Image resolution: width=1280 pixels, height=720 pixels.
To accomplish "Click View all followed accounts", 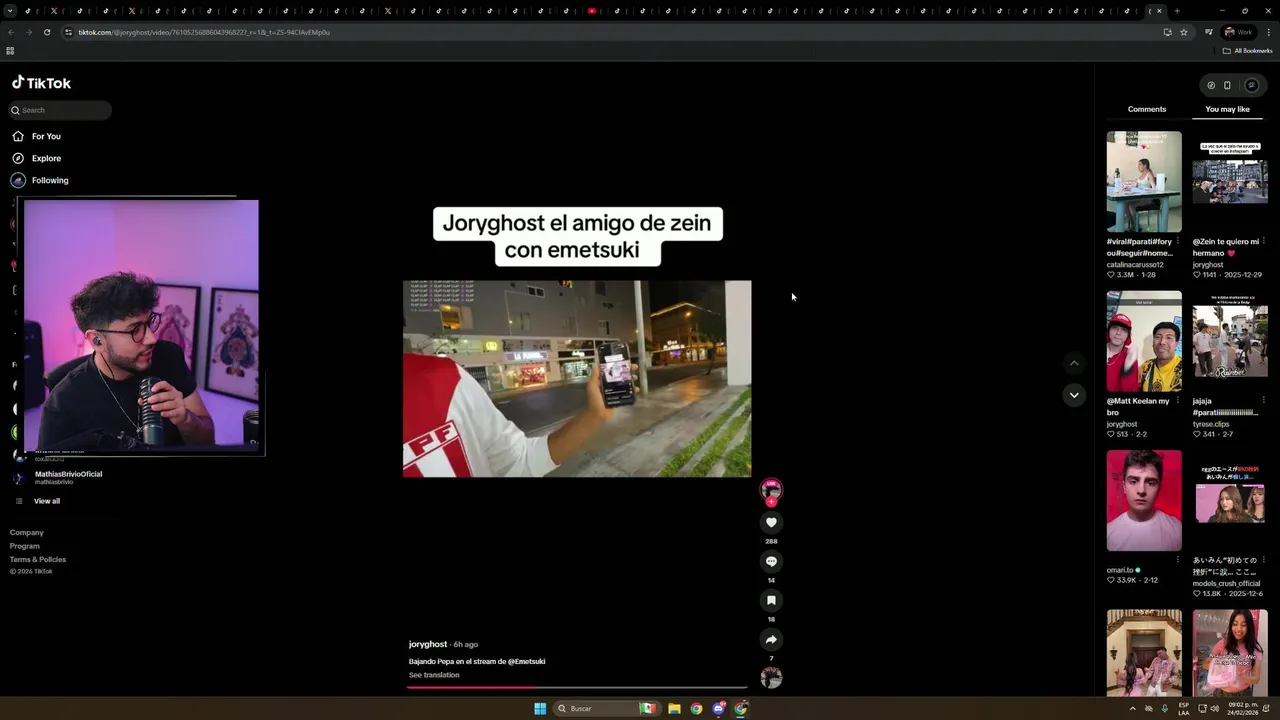I will pos(46,501).
